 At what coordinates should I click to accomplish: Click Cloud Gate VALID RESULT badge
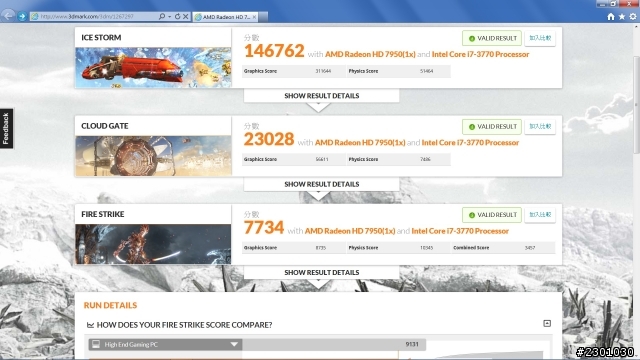click(x=492, y=127)
